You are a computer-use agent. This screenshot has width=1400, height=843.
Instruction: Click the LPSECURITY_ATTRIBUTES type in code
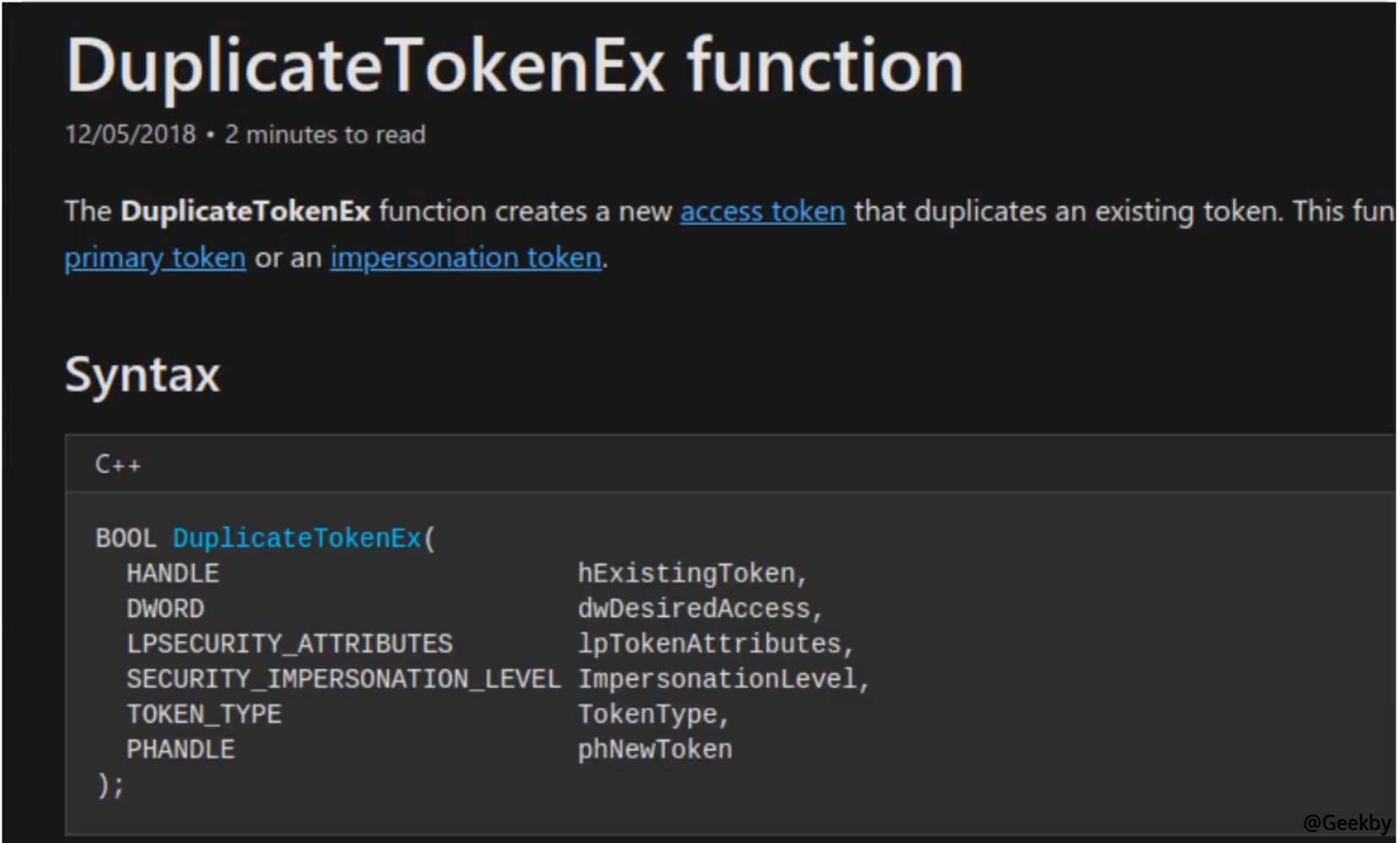[x=289, y=644]
